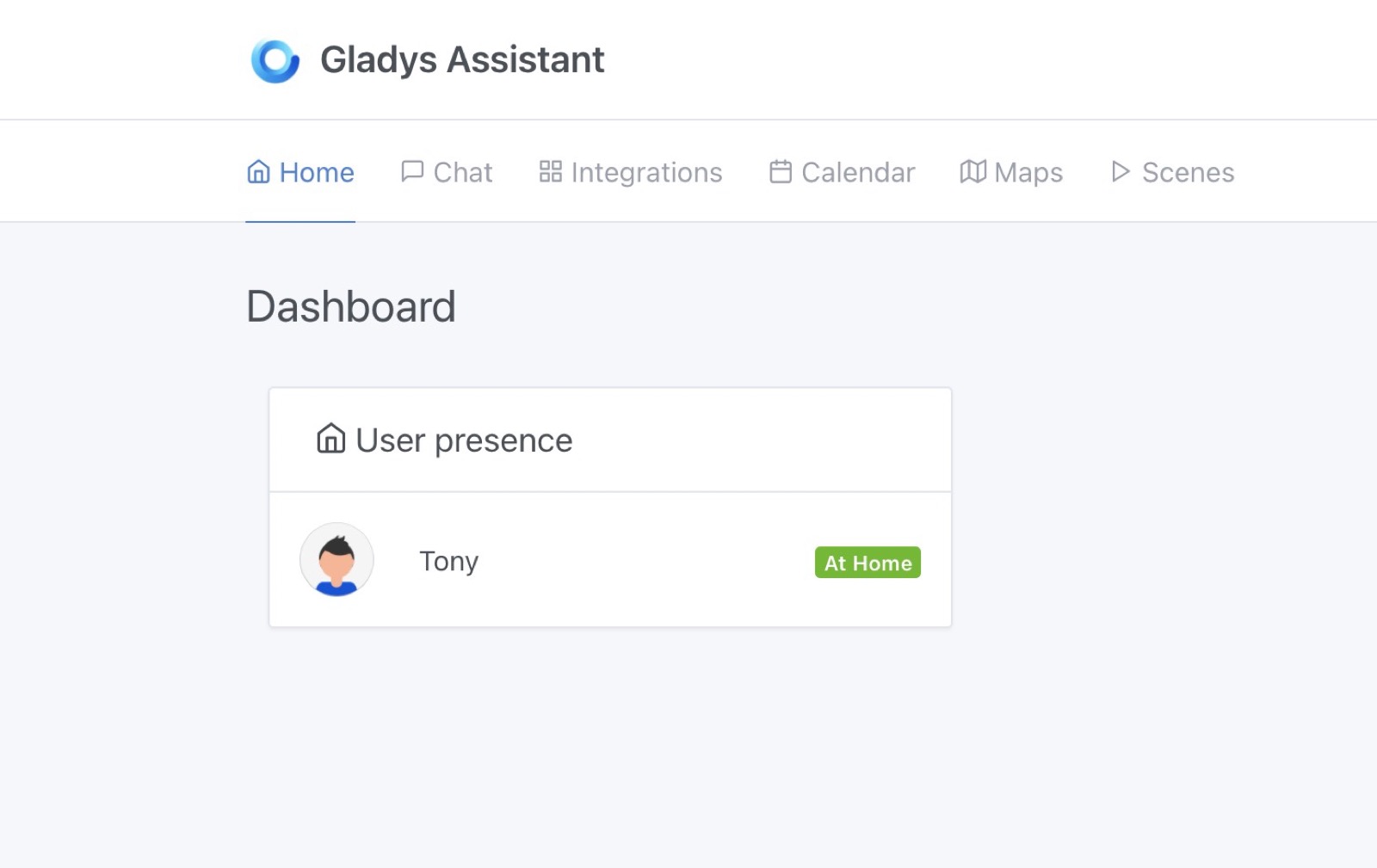Switch to the Chat tab

[461, 172]
